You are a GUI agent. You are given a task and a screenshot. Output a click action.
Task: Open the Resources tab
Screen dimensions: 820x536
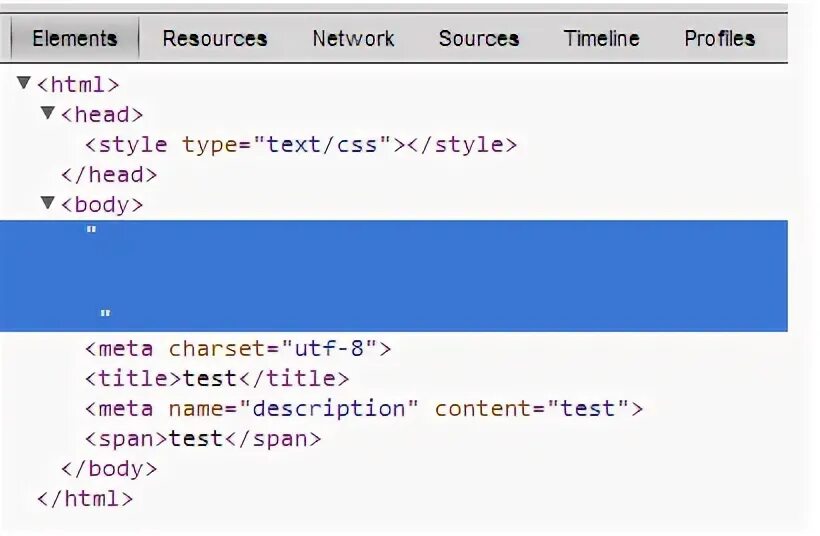[x=214, y=39]
